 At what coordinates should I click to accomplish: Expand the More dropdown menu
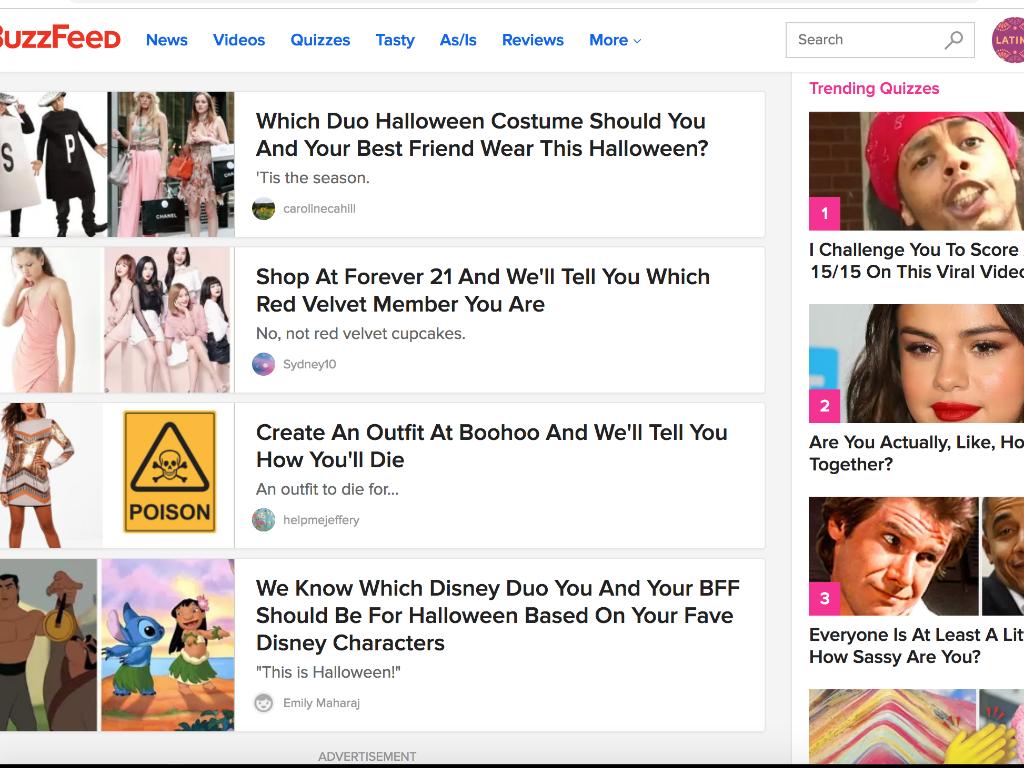pos(614,40)
